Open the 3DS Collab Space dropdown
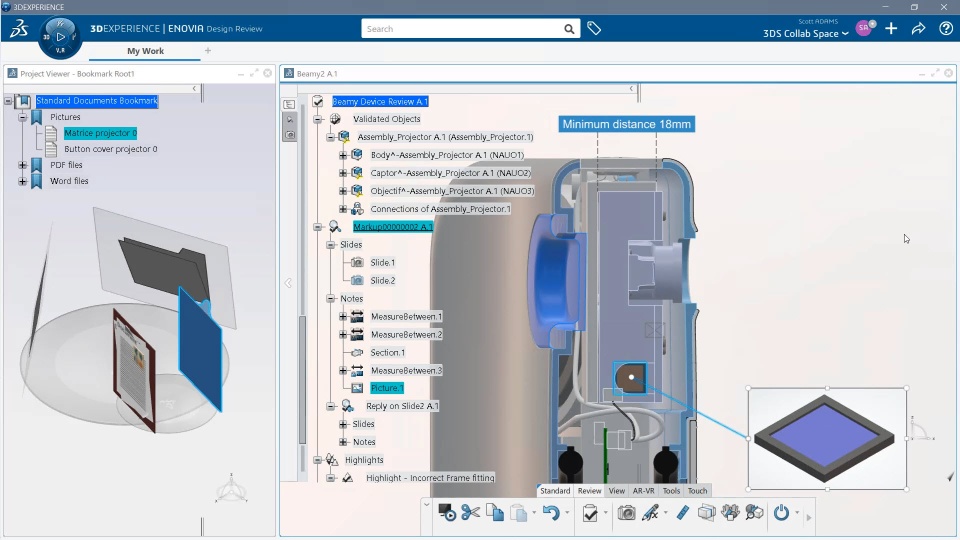This screenshot has width=960, height=540. tap(806, 34)
